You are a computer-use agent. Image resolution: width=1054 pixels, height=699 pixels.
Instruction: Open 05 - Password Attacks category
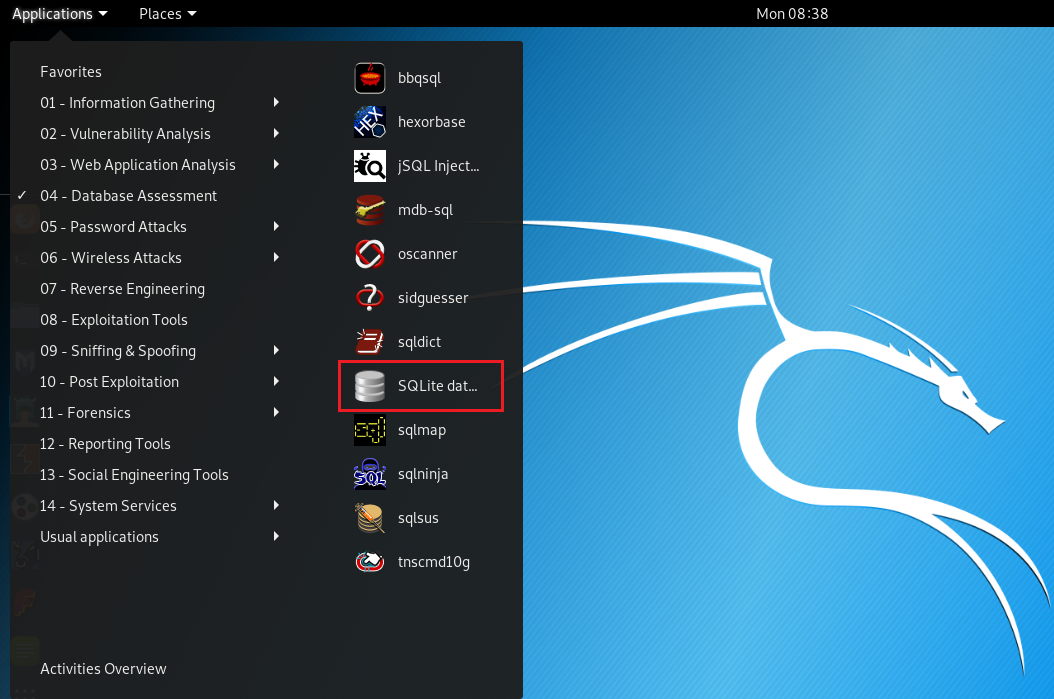coord(114,227)
